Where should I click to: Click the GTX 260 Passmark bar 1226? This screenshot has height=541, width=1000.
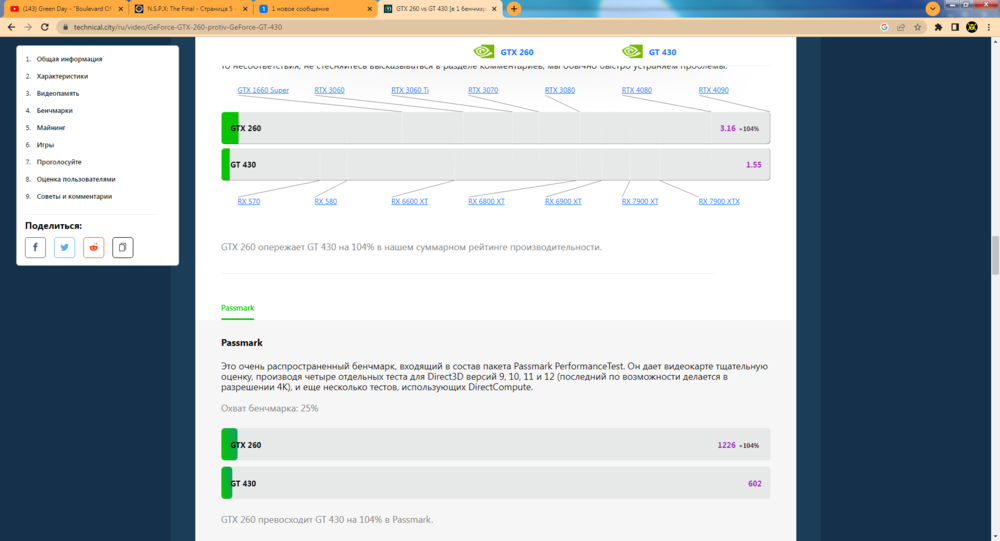click(496, 445)
